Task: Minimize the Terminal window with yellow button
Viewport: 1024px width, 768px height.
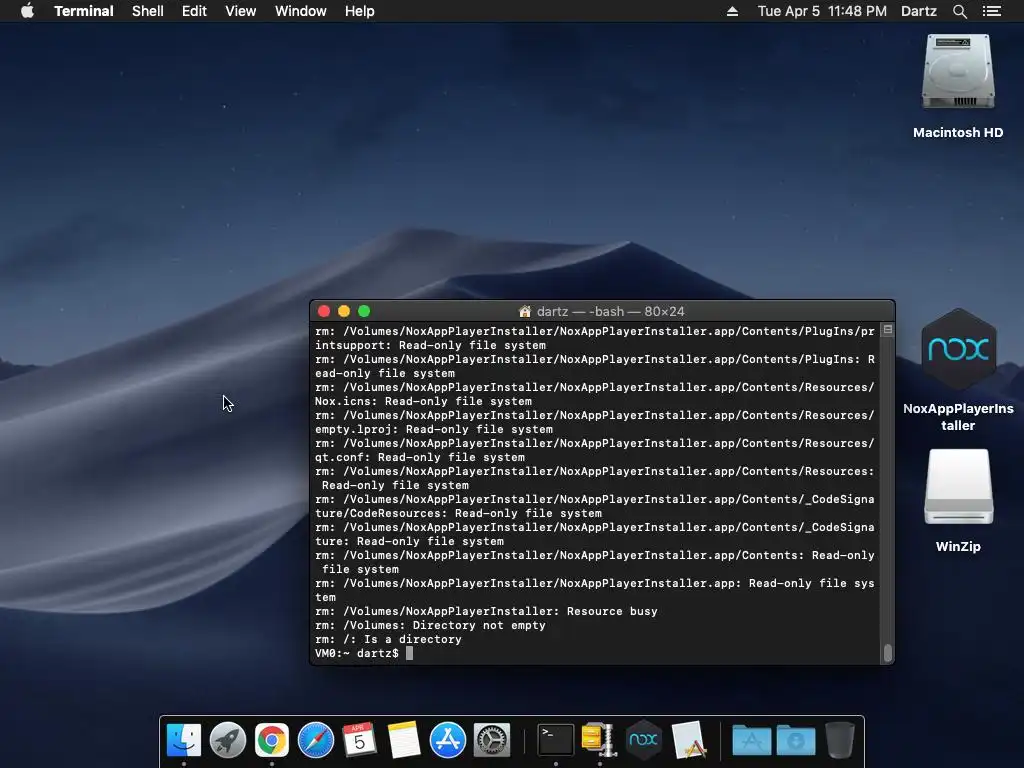Action: [344, 312]
